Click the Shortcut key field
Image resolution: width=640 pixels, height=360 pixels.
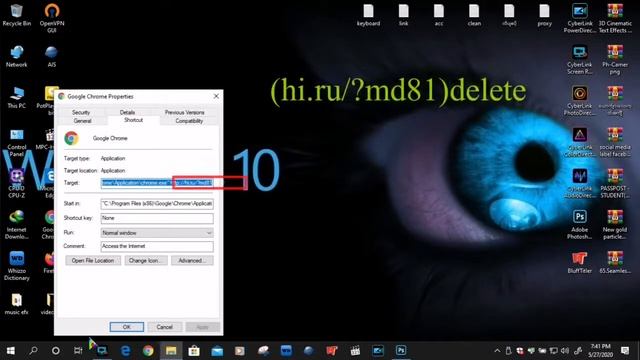pos(157,218)
